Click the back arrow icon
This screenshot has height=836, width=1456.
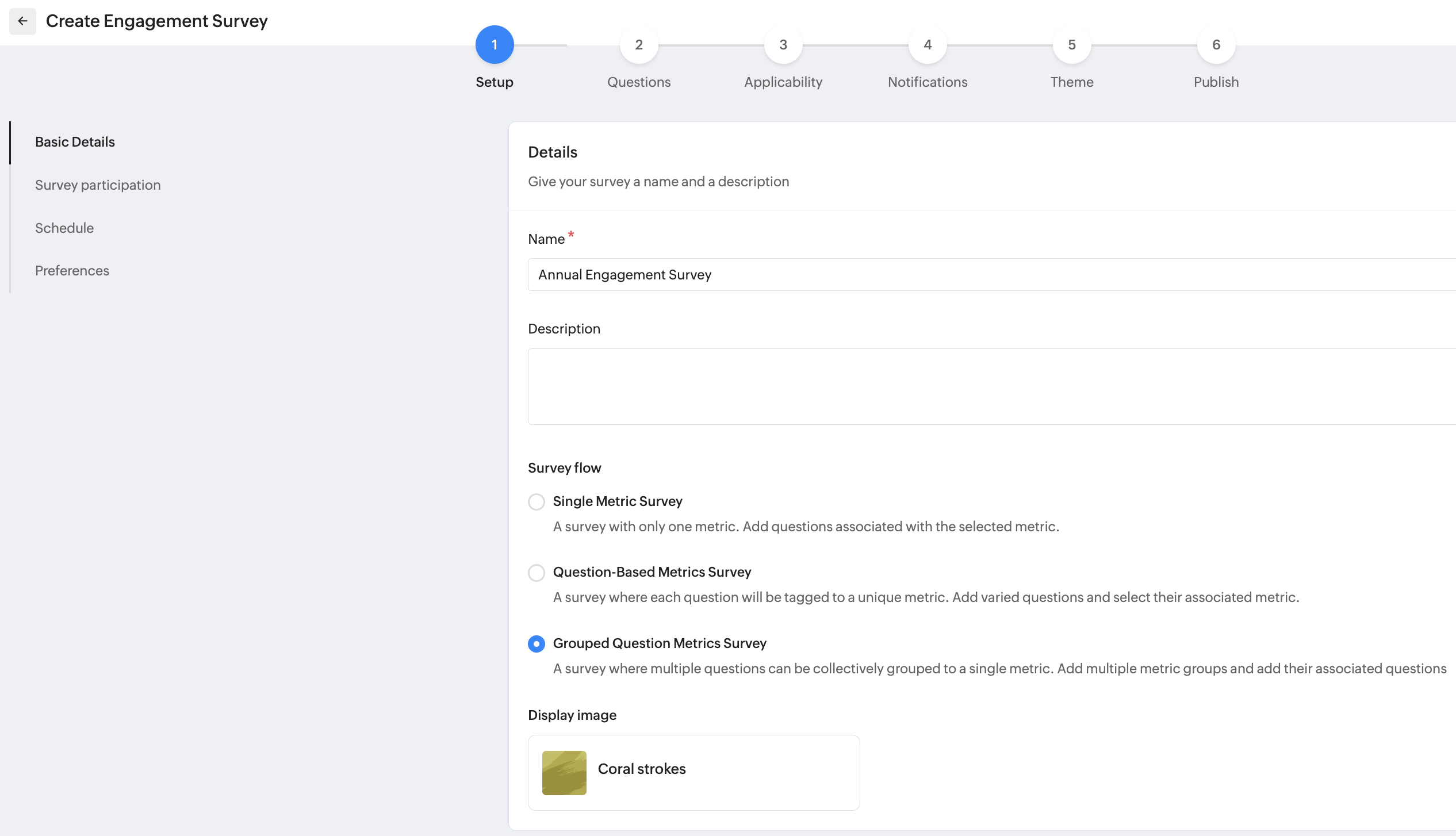point(22,21)
